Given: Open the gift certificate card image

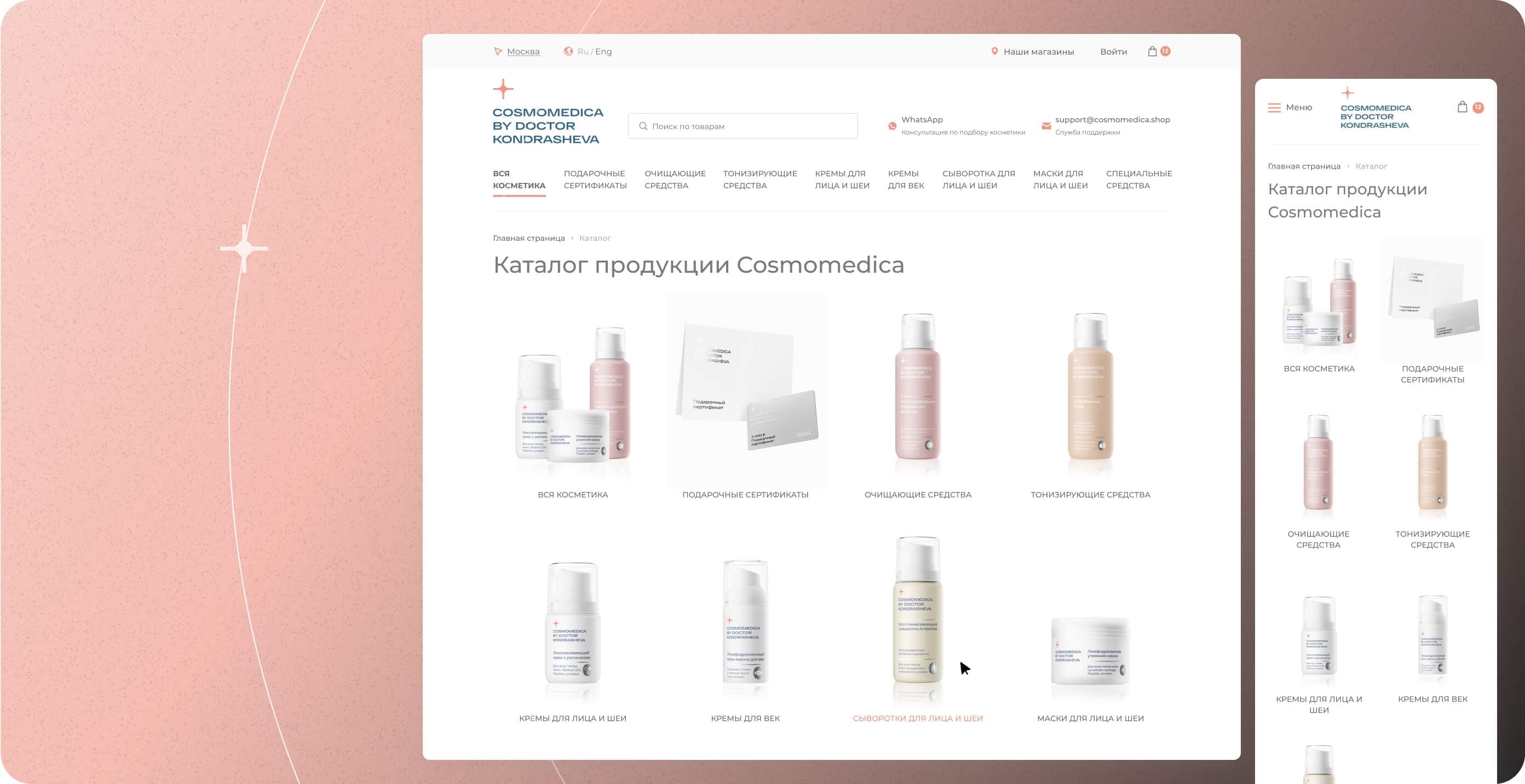Looking at the screenshot, I should point(746,389).
